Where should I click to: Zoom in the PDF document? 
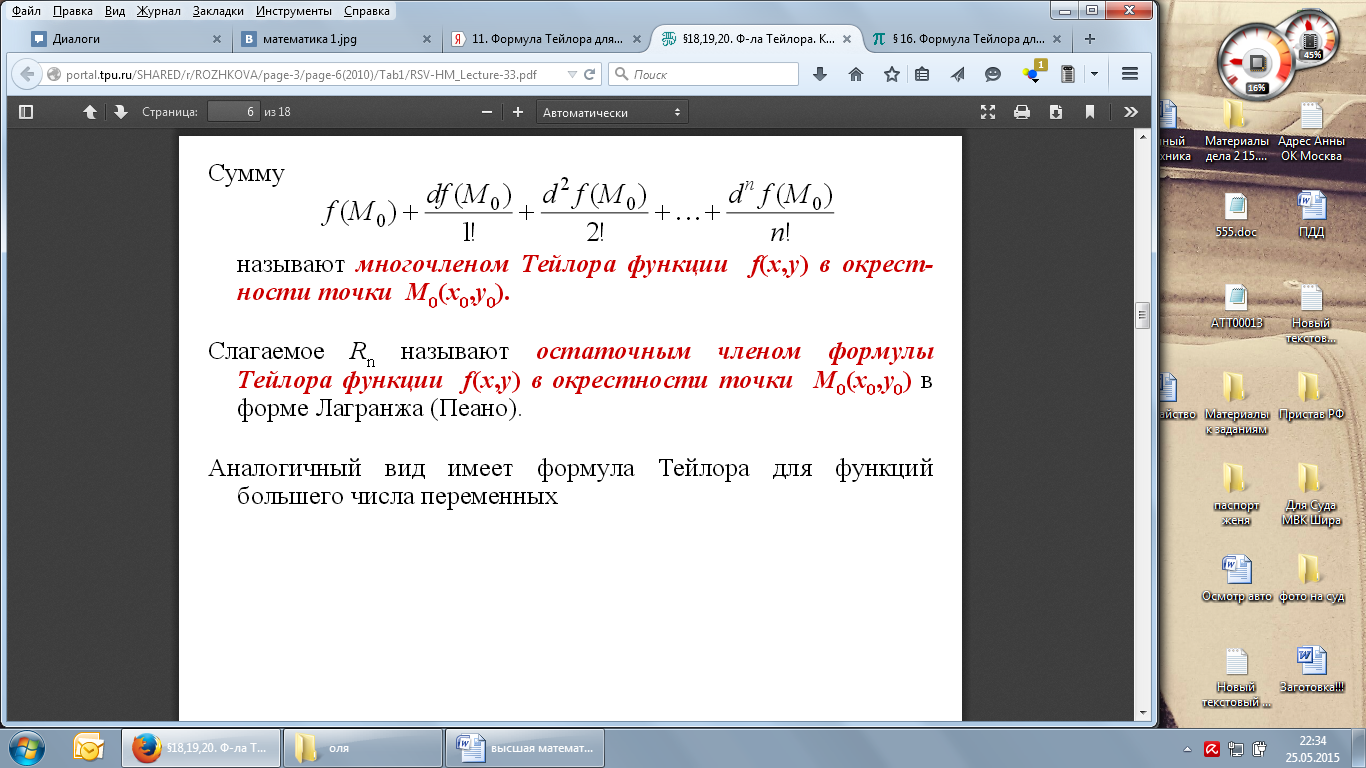(x=517, y=112)
